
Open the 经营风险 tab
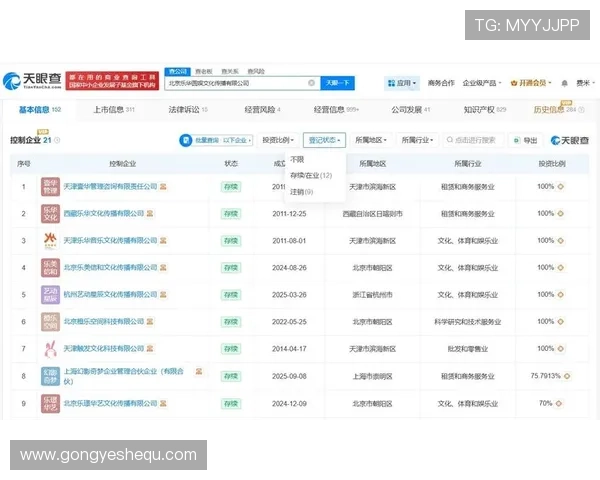coord(262,110)
